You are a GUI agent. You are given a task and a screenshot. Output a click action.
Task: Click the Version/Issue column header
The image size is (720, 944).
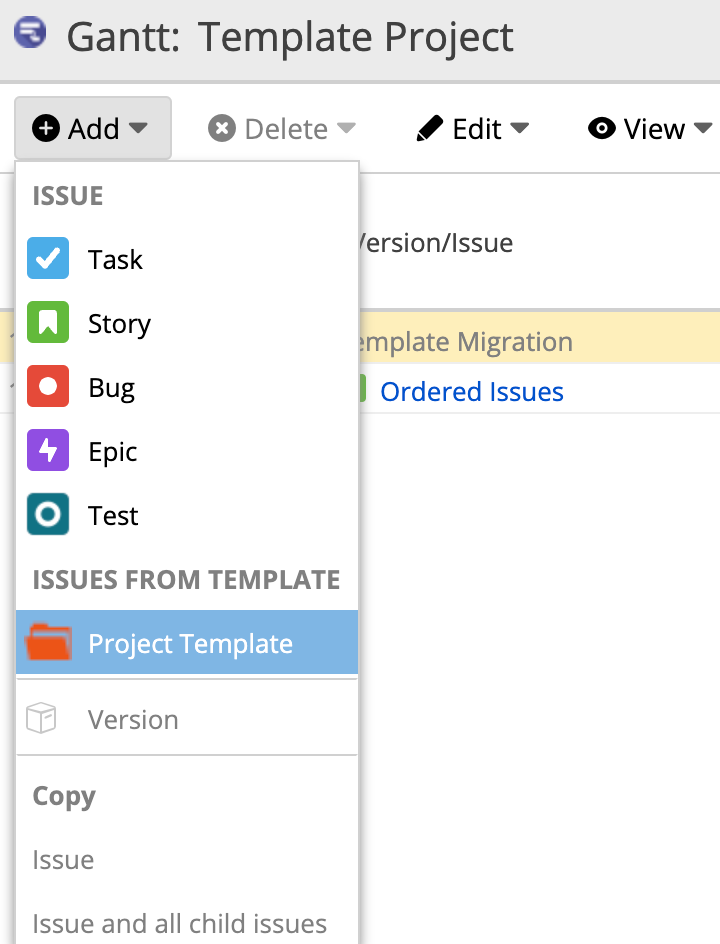[436, 242]
